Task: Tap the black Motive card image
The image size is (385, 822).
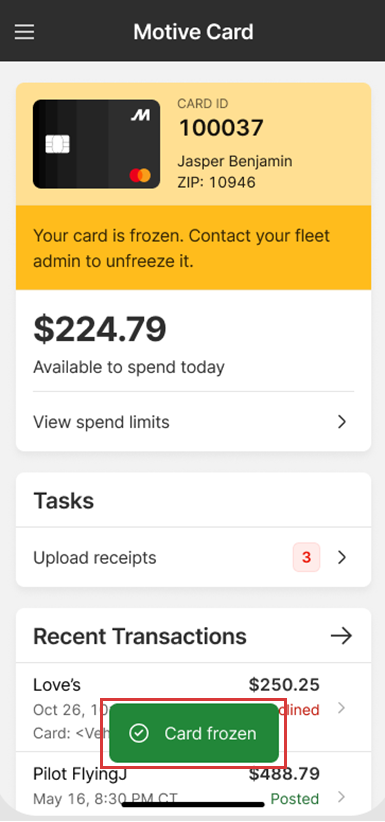Action: coord(97,144)
